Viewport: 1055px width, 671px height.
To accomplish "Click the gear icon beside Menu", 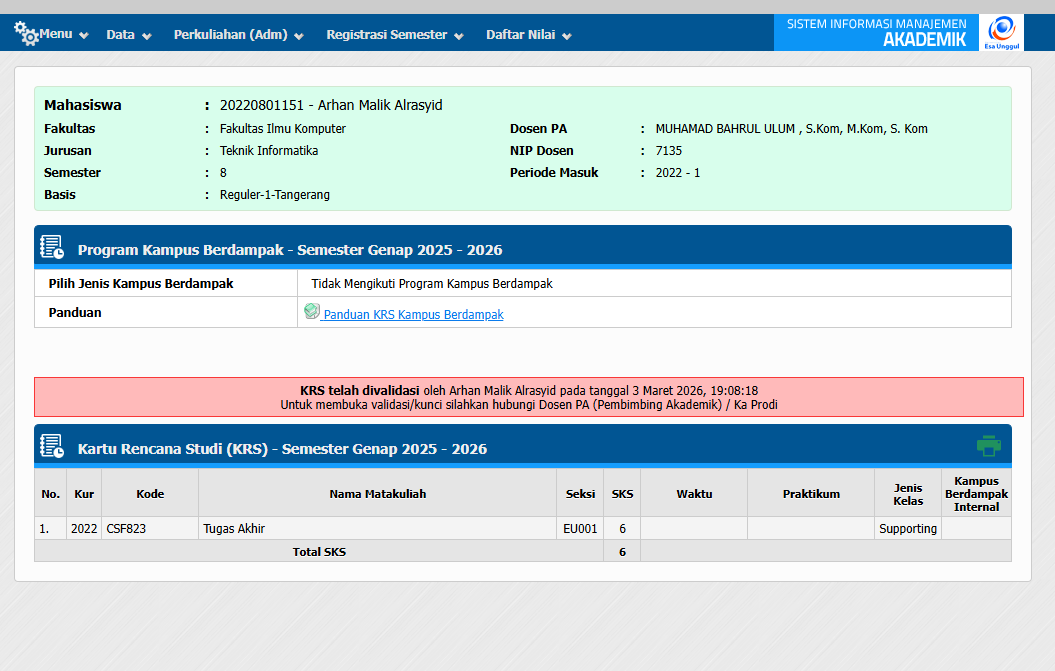I will click(25, 34).
